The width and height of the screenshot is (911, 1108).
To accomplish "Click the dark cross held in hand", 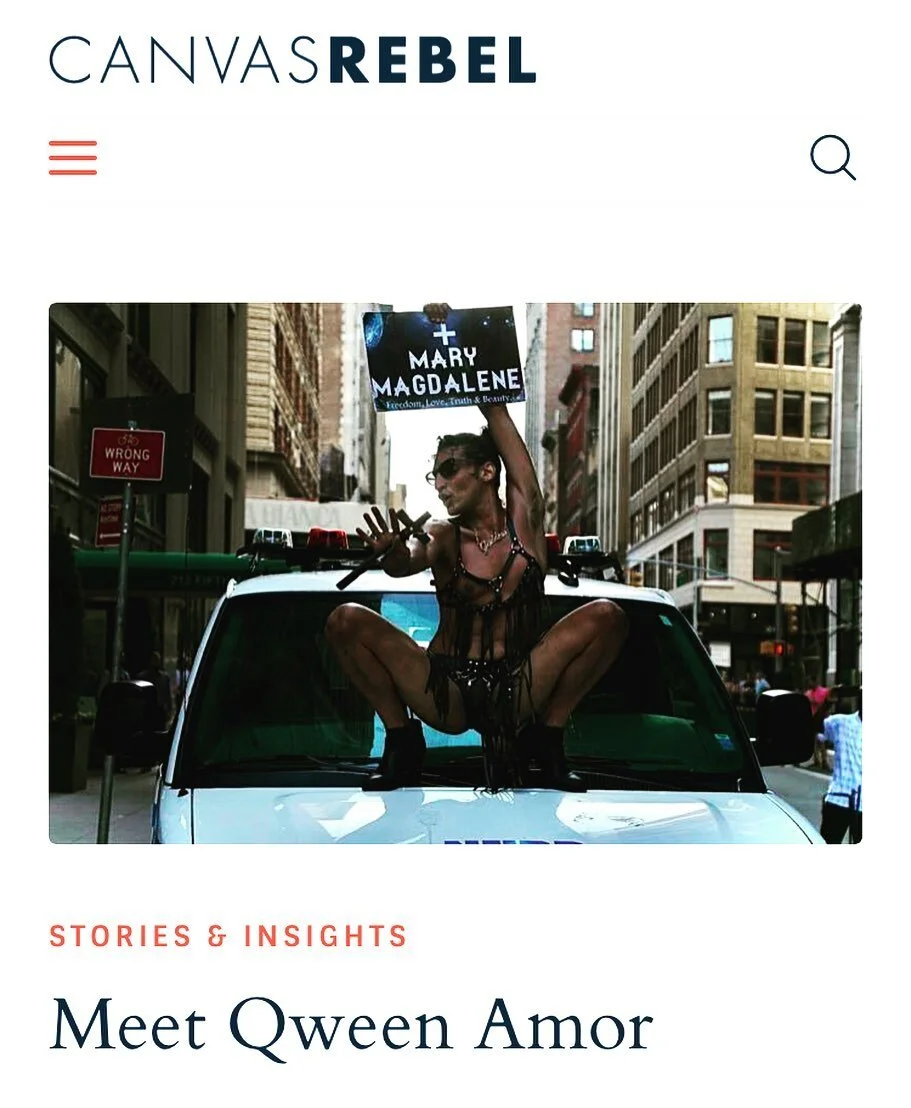I will click(385, 548).
